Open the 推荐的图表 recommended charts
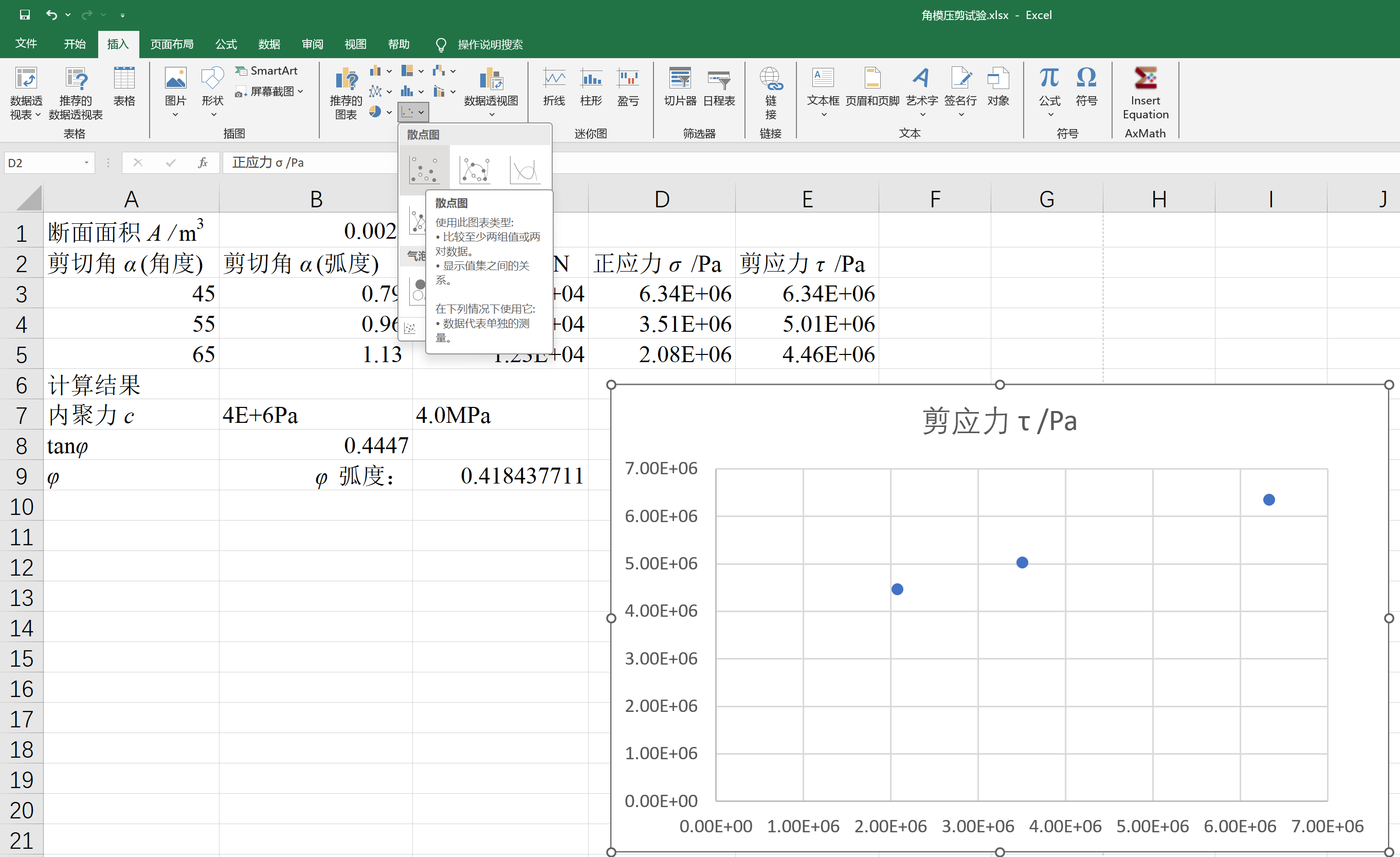 point(346,92)
